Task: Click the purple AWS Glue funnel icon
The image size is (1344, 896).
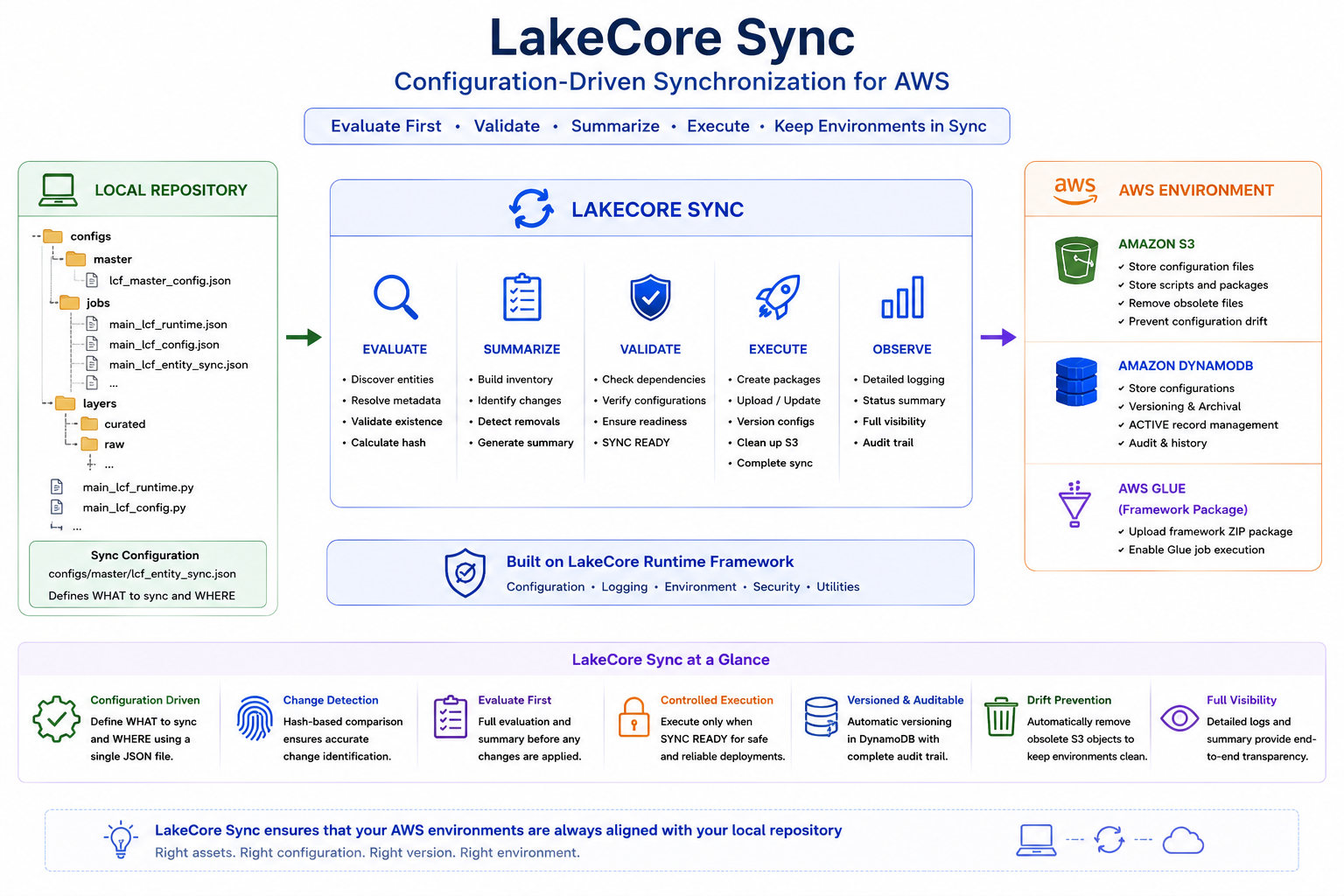Action: point(1074,504)
